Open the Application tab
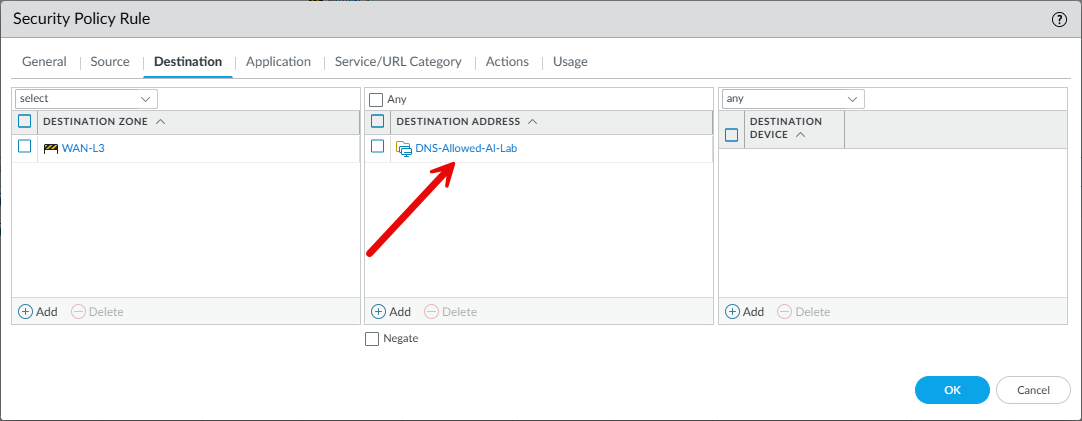The height and width of the screenshot is (421, 1082). [x=278, y=61]
